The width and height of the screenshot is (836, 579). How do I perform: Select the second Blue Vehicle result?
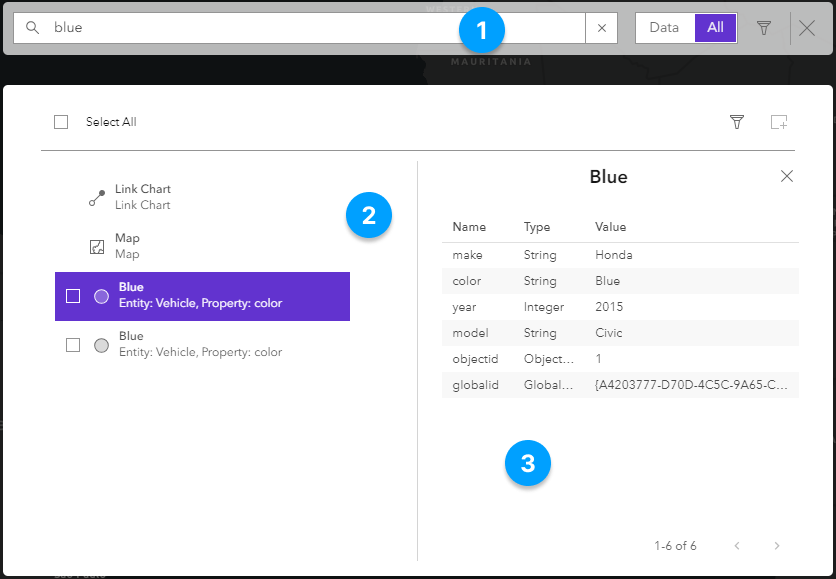coord(200,344)
